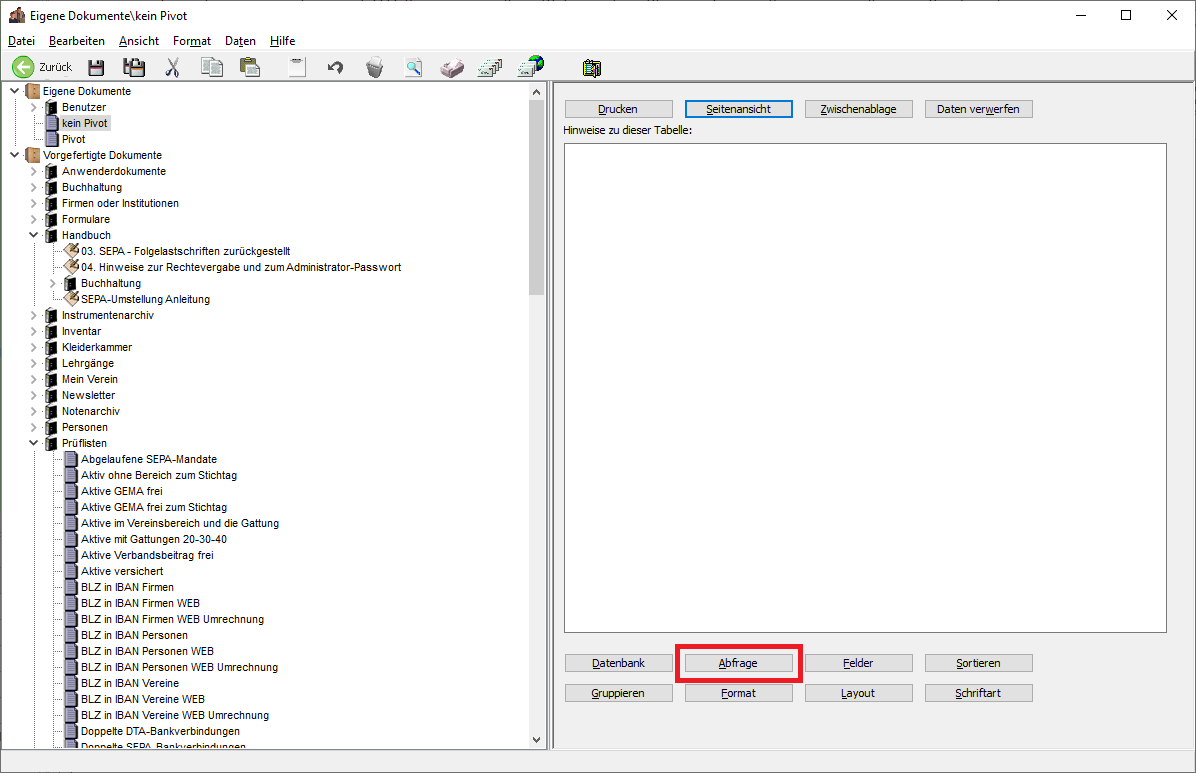Open the Ansicht menu
Viewport: 1196px width, 773px height.
coord(139,41)
